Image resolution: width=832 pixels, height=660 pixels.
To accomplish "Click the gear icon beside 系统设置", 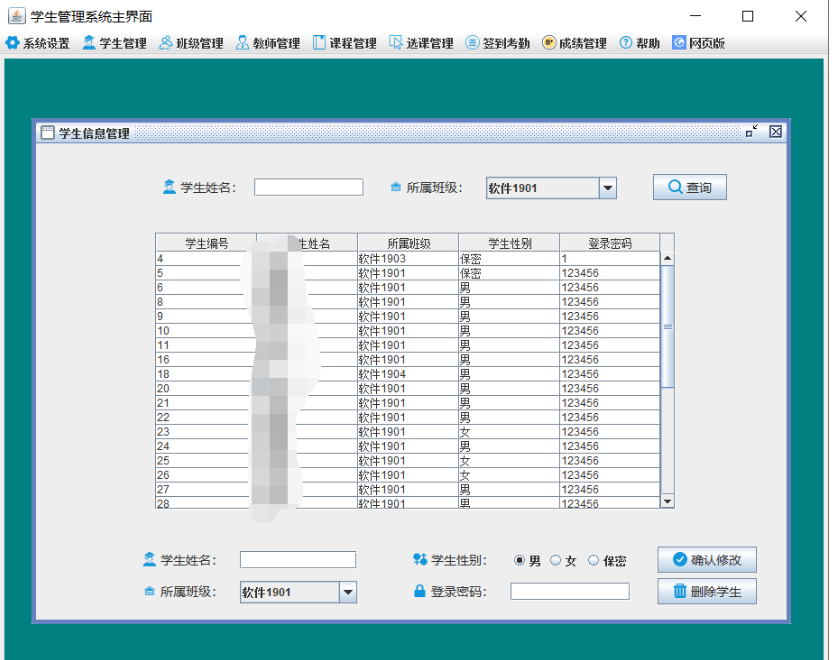I will pos(13,43).
